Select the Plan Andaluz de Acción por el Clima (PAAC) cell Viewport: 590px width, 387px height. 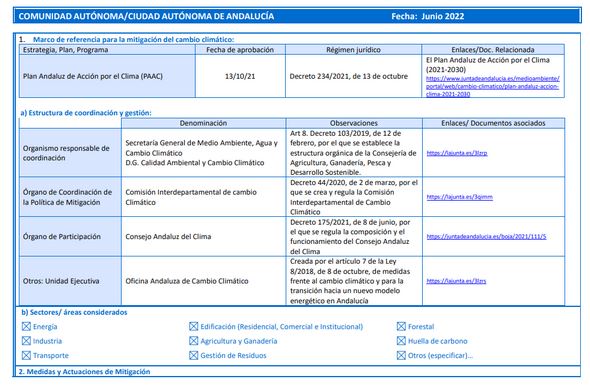pyautogui.click(x=107, y=76)
